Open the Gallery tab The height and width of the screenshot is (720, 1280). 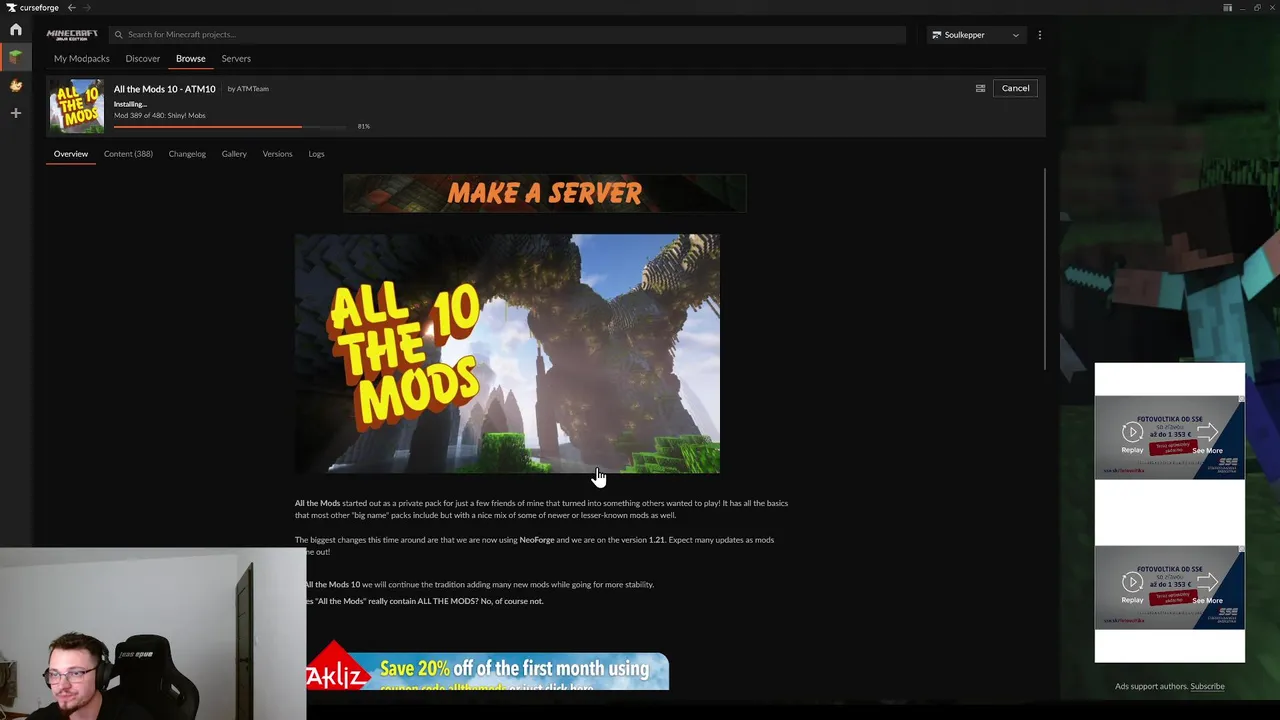tap(234, 154)
